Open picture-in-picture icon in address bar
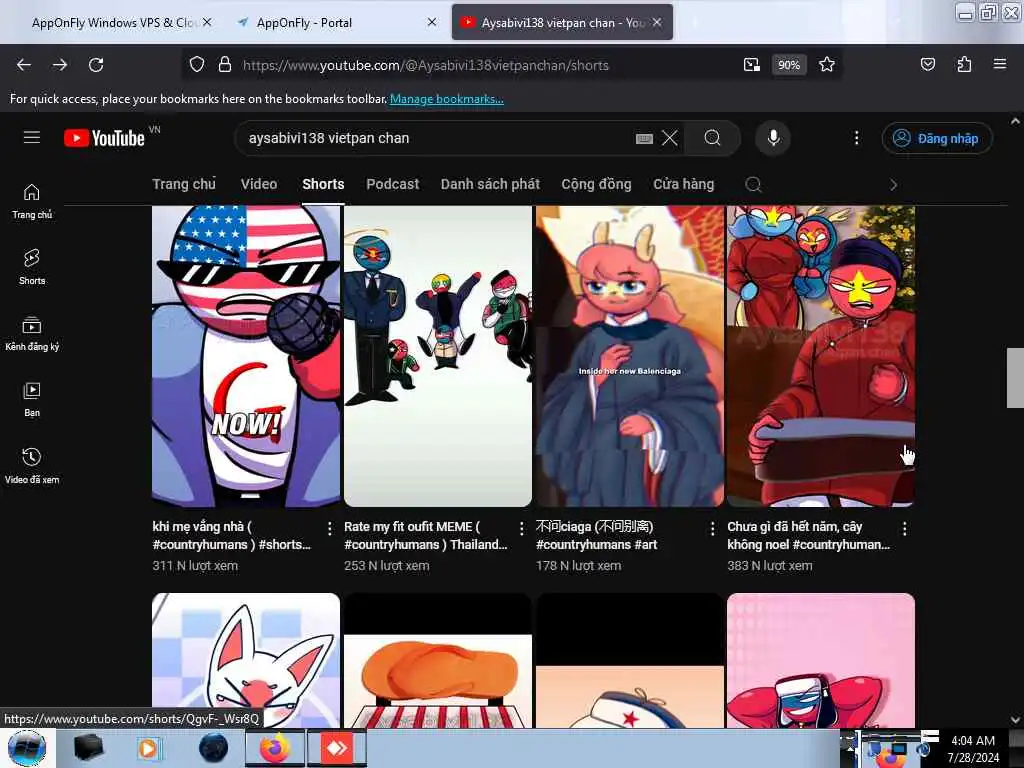The height and width of the screenshot is (768, 1024). click(x=752, y=65)
